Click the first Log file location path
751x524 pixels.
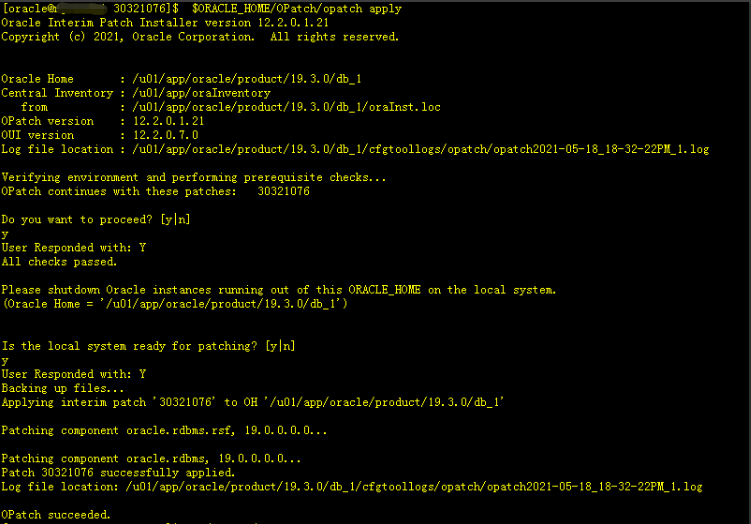coord(421,149)
